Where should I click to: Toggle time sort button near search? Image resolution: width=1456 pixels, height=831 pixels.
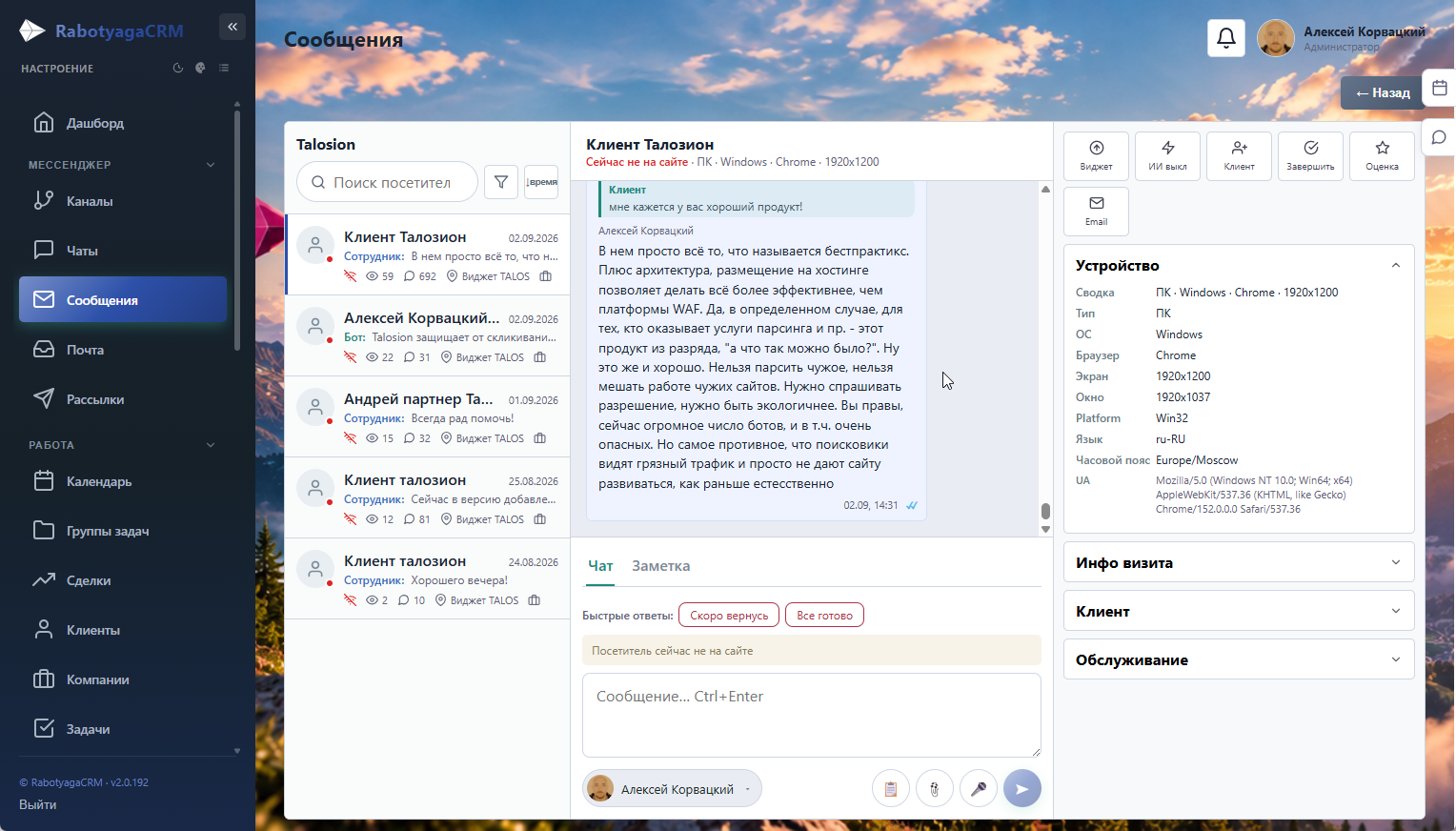(x=541, y=182)
